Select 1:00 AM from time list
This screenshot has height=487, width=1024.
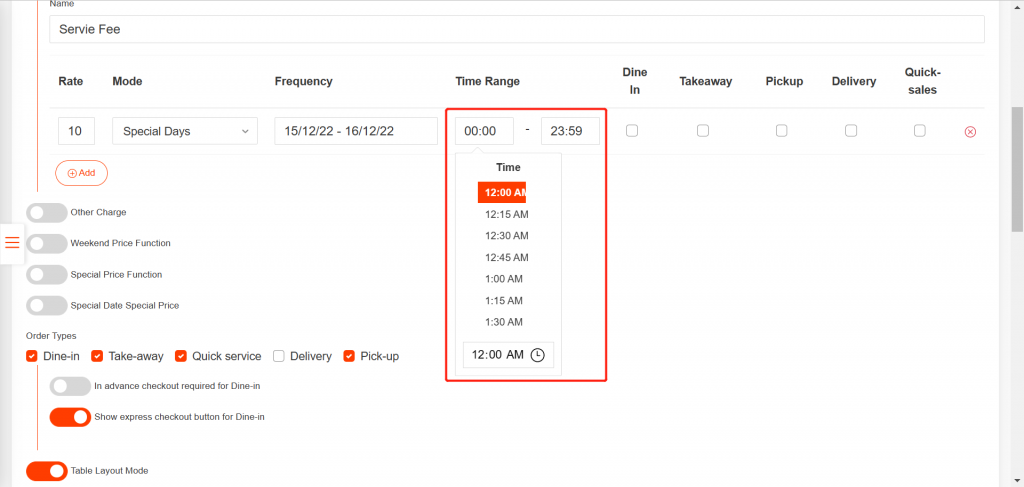(x=506, y=279)
